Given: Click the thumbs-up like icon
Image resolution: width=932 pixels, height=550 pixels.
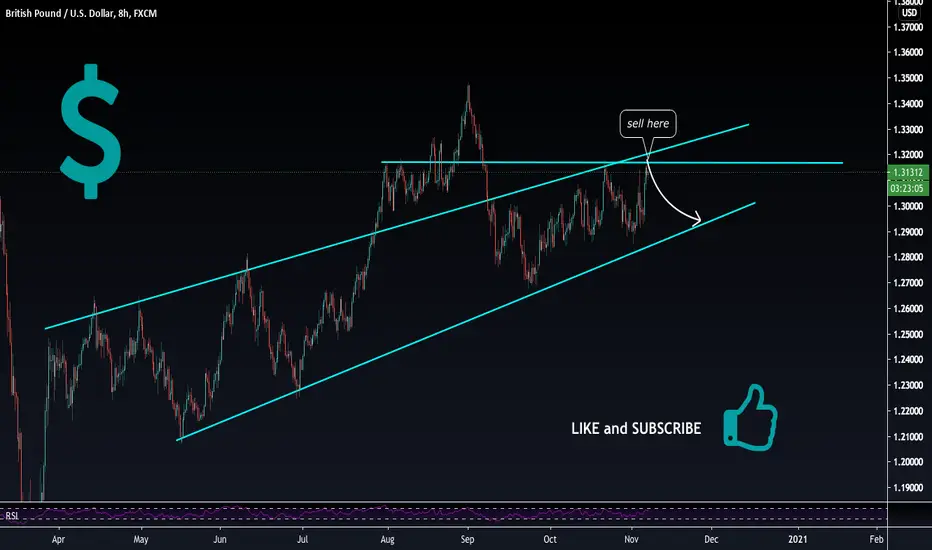Looking at the screenshot, I should [x=750, y=418].
